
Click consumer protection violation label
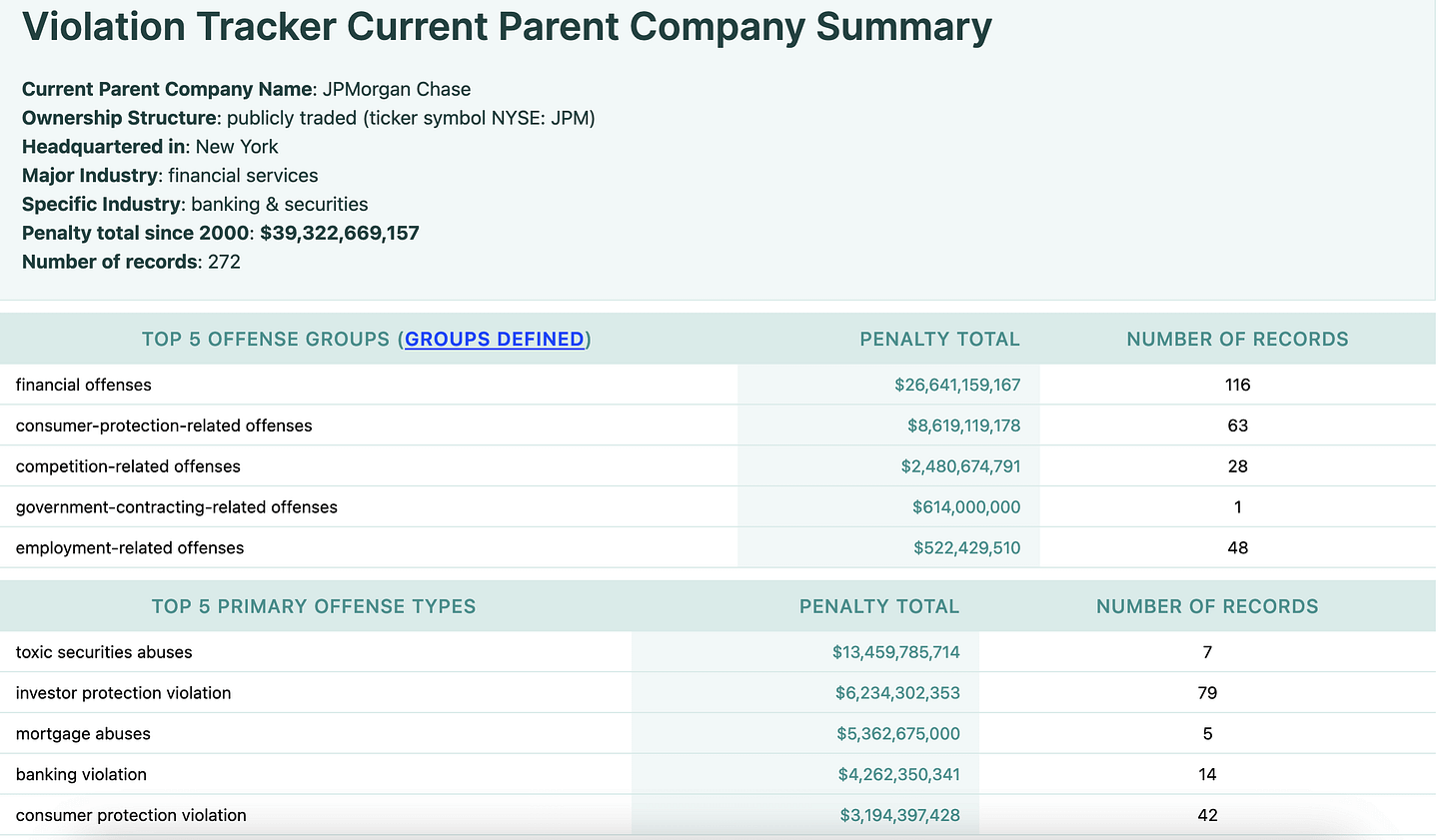tap(131, 815)
